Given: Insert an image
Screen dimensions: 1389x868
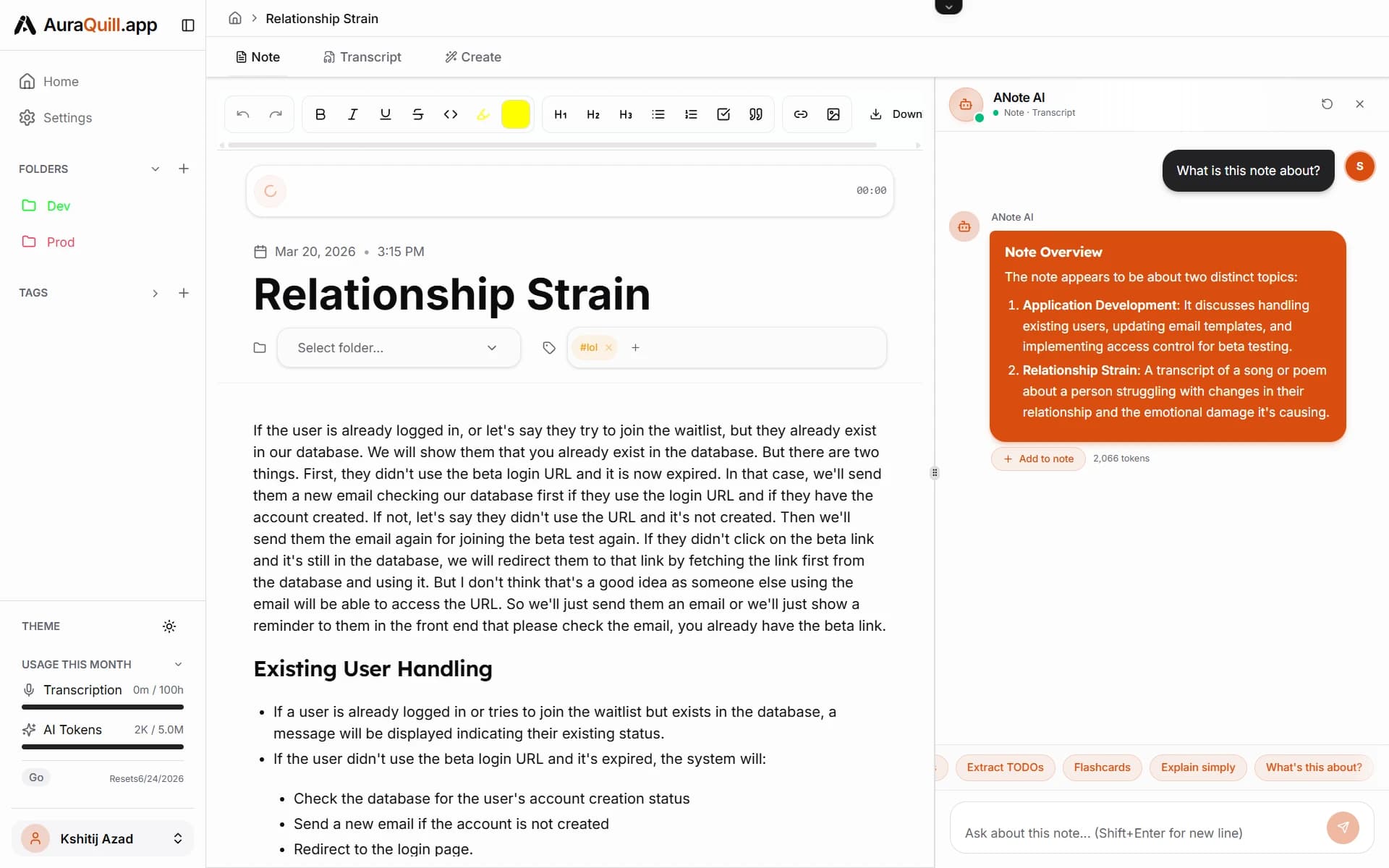Looking at the screenshot, I should click(833, 114).
